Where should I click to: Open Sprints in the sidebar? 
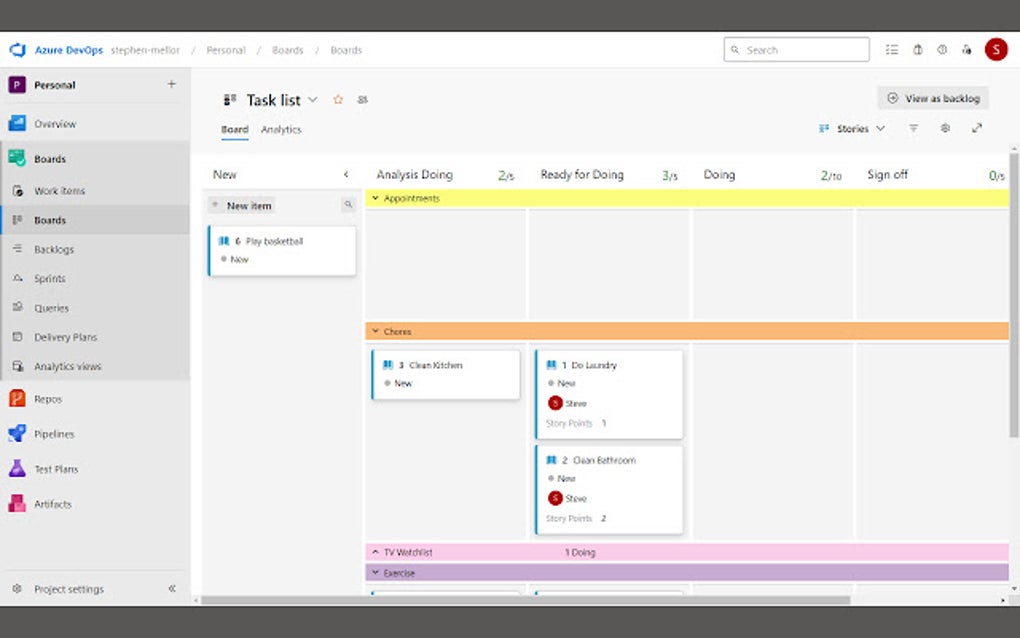click(53, 278)
